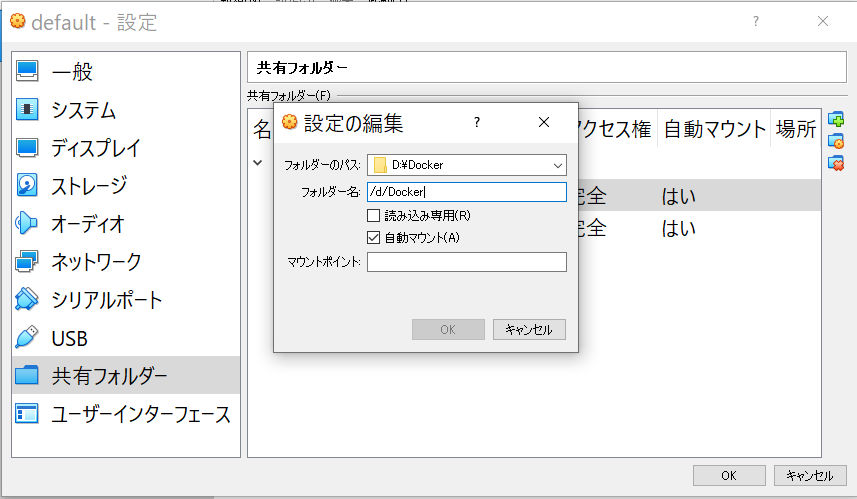Image resolution: width=857 pixels, height=499 pixels.
Task: Click キャンセル in the 設定の編集 dialog
Action: (529, 329)
